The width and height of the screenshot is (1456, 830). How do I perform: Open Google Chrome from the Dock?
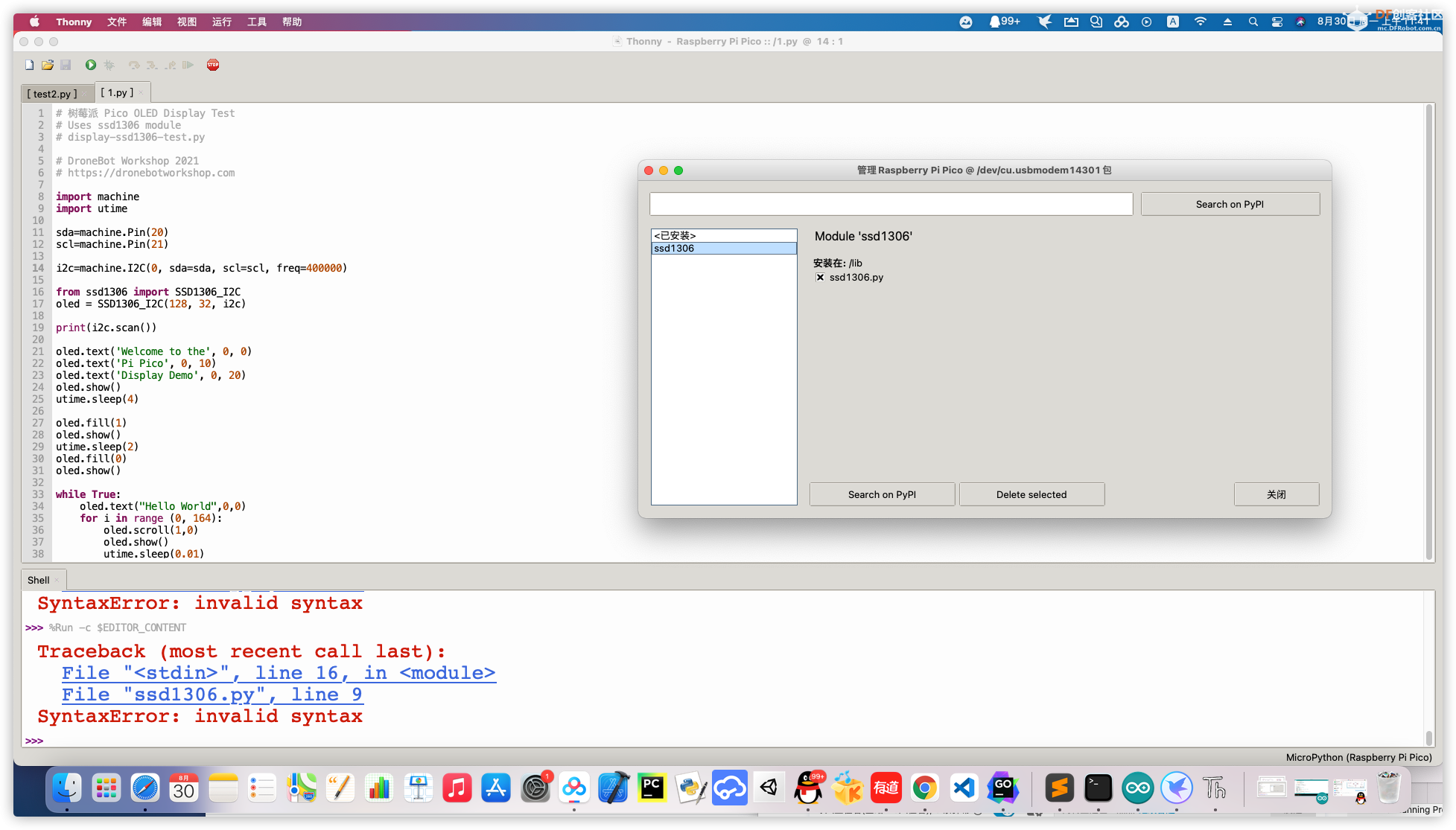pos(925,788)
